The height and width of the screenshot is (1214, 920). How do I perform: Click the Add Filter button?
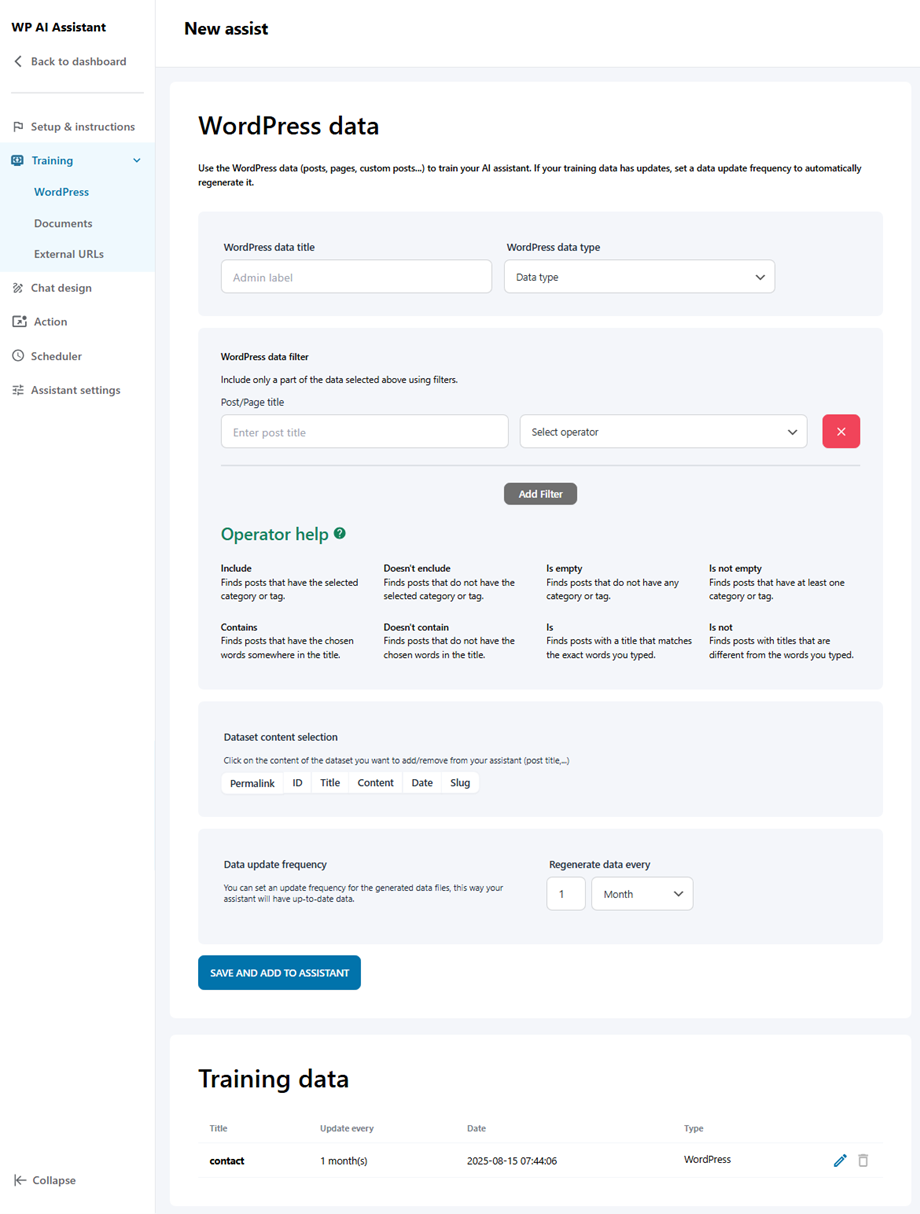pos(540,494)
